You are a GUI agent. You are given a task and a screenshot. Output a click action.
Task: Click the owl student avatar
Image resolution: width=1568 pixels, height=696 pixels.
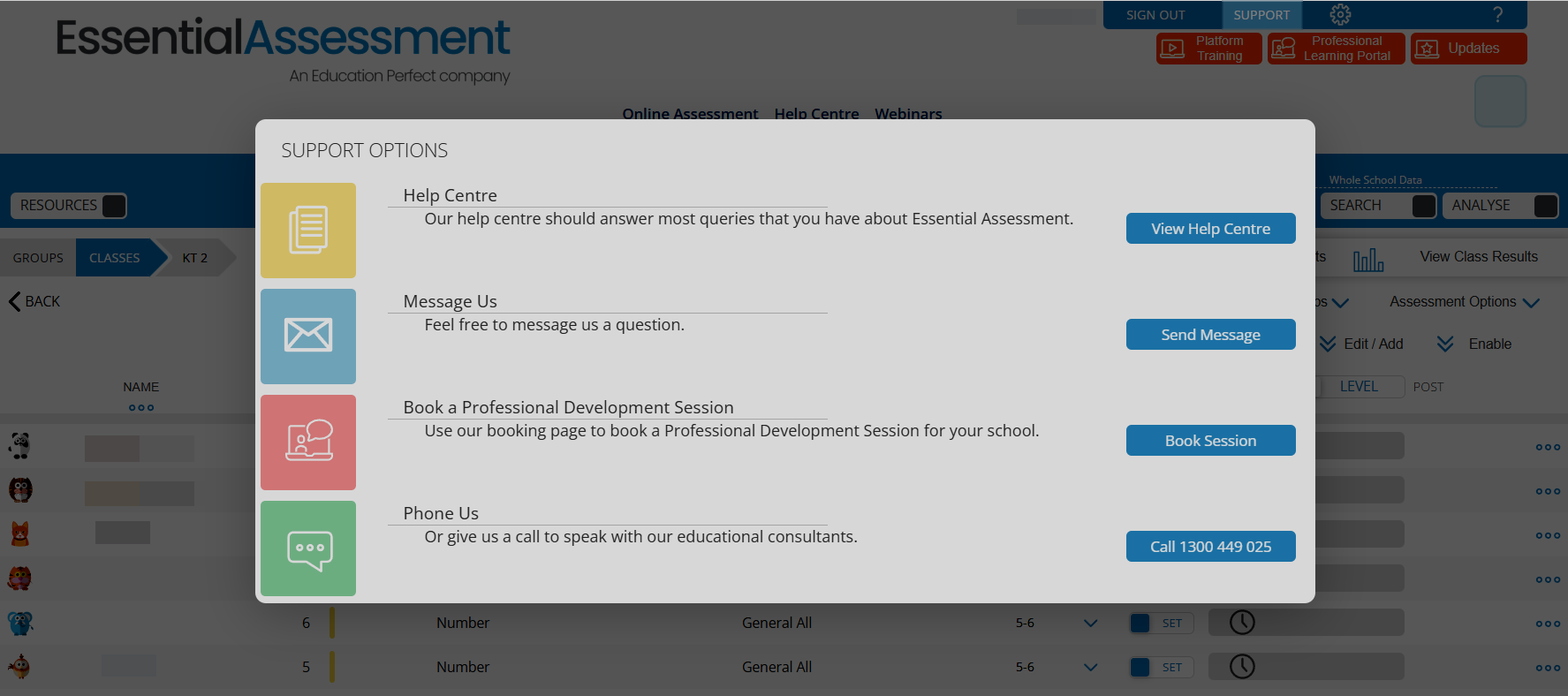tap(20, 490)
